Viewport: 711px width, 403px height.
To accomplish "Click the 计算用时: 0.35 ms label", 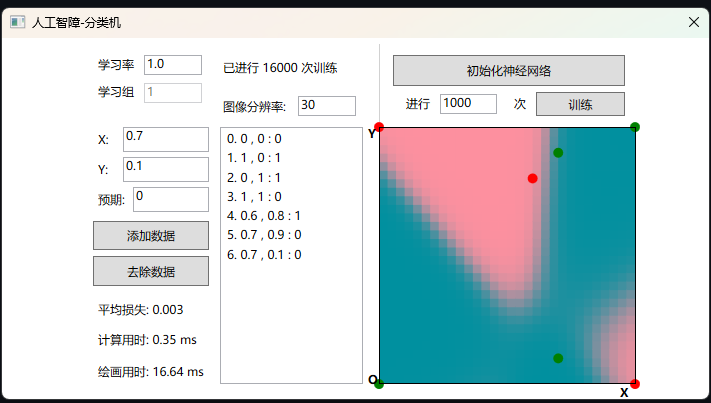I will (147, 340).
